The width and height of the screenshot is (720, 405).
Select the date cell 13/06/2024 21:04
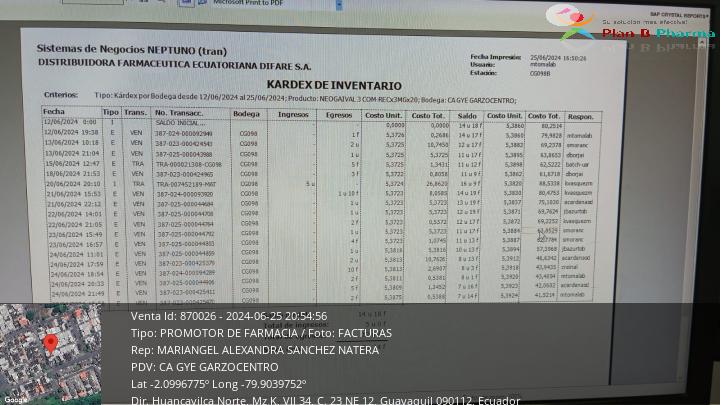tap(72, 153)
